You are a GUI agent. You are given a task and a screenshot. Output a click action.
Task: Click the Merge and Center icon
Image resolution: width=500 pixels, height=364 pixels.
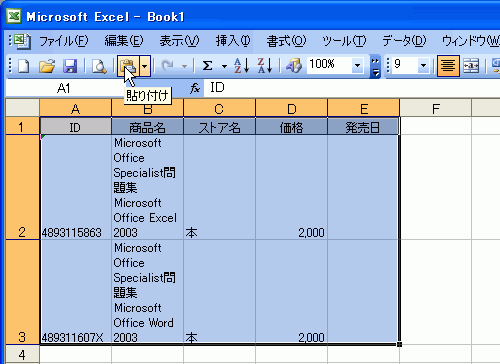(471, 66)
